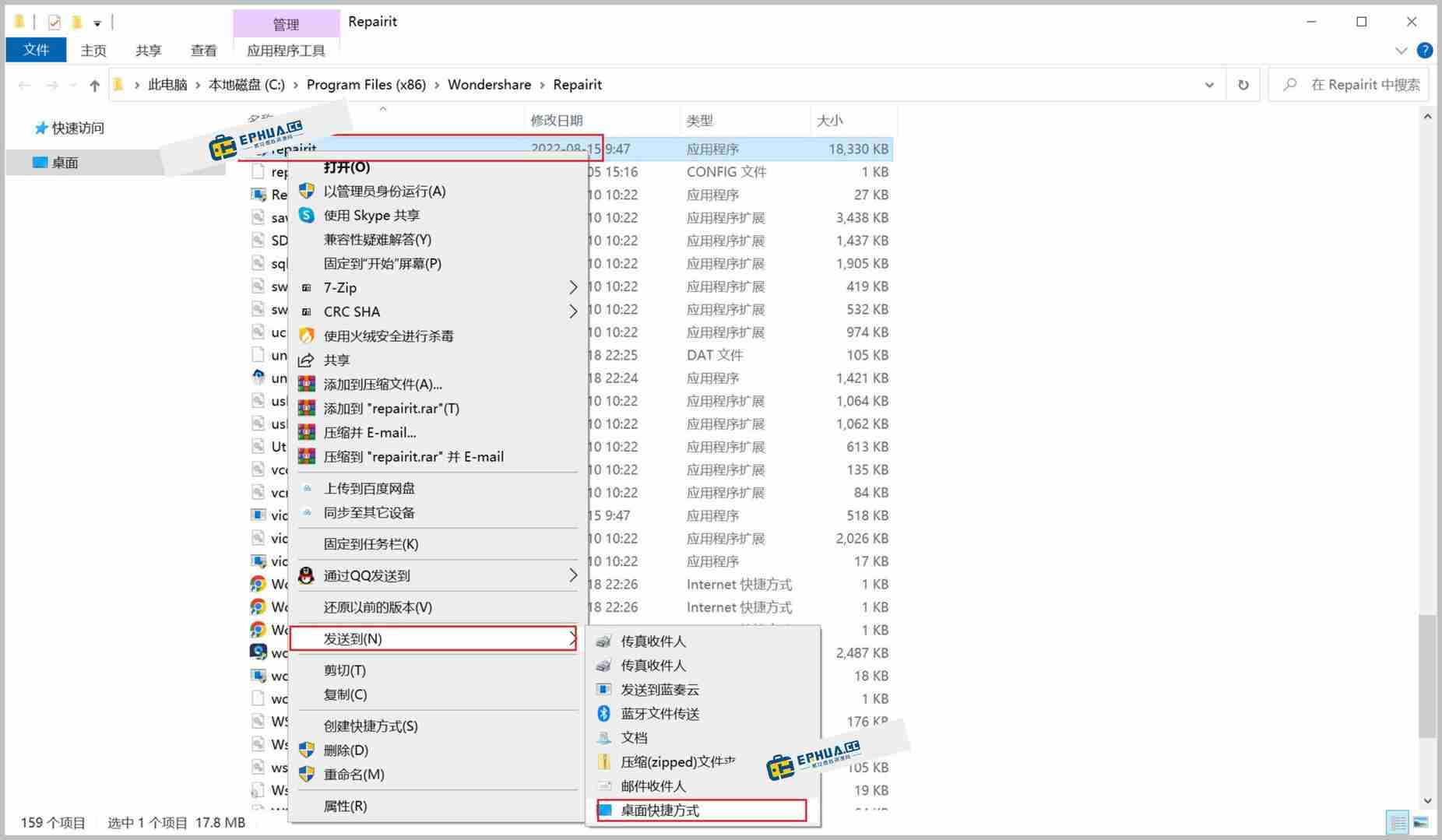This screenshot has height=840, width=1442.
Task: Click the 在 Repairit 中搜索 search box
Action: pyautogui.click(x=1350, y=85)
